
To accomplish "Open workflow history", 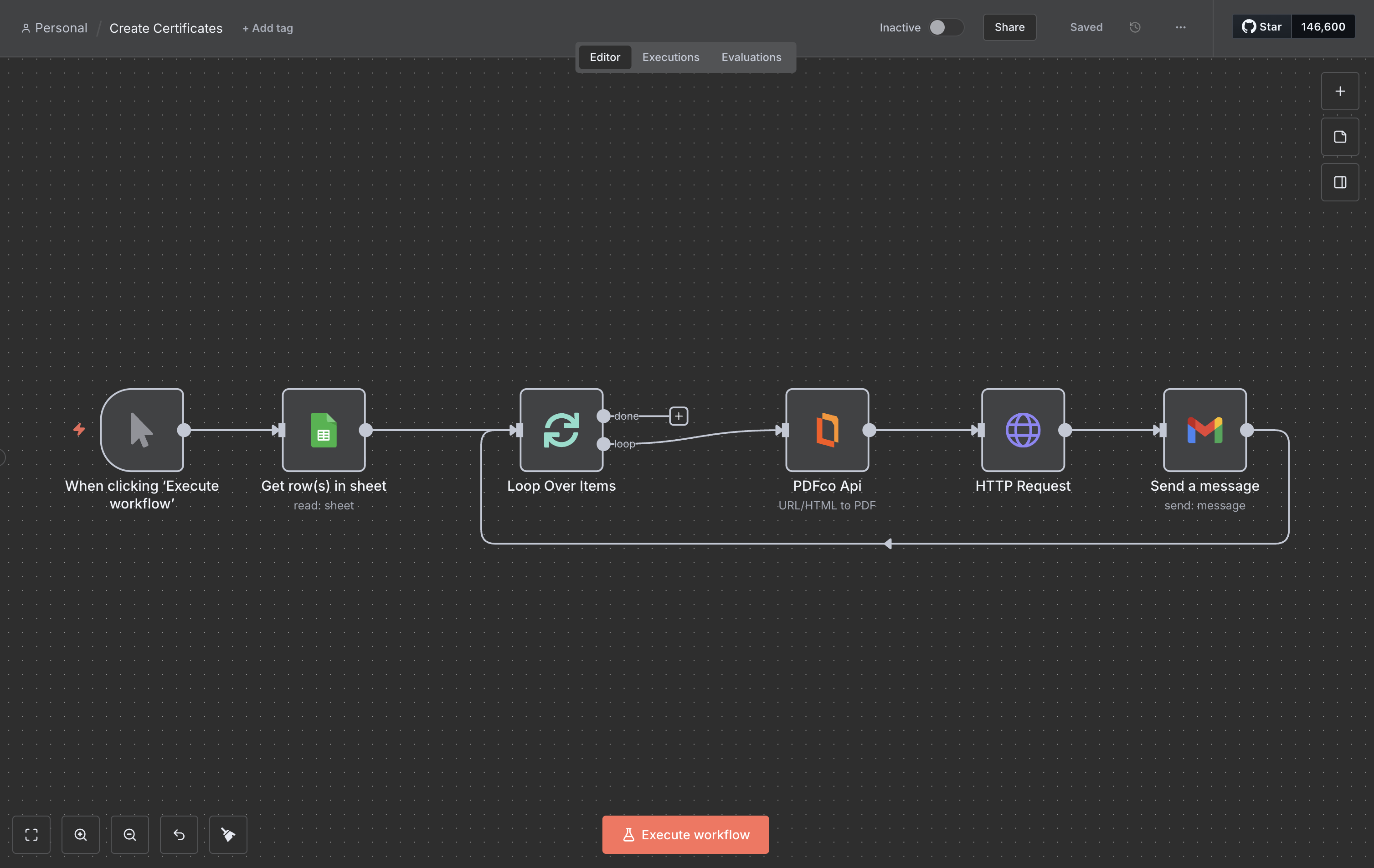I will [1135, 27].
